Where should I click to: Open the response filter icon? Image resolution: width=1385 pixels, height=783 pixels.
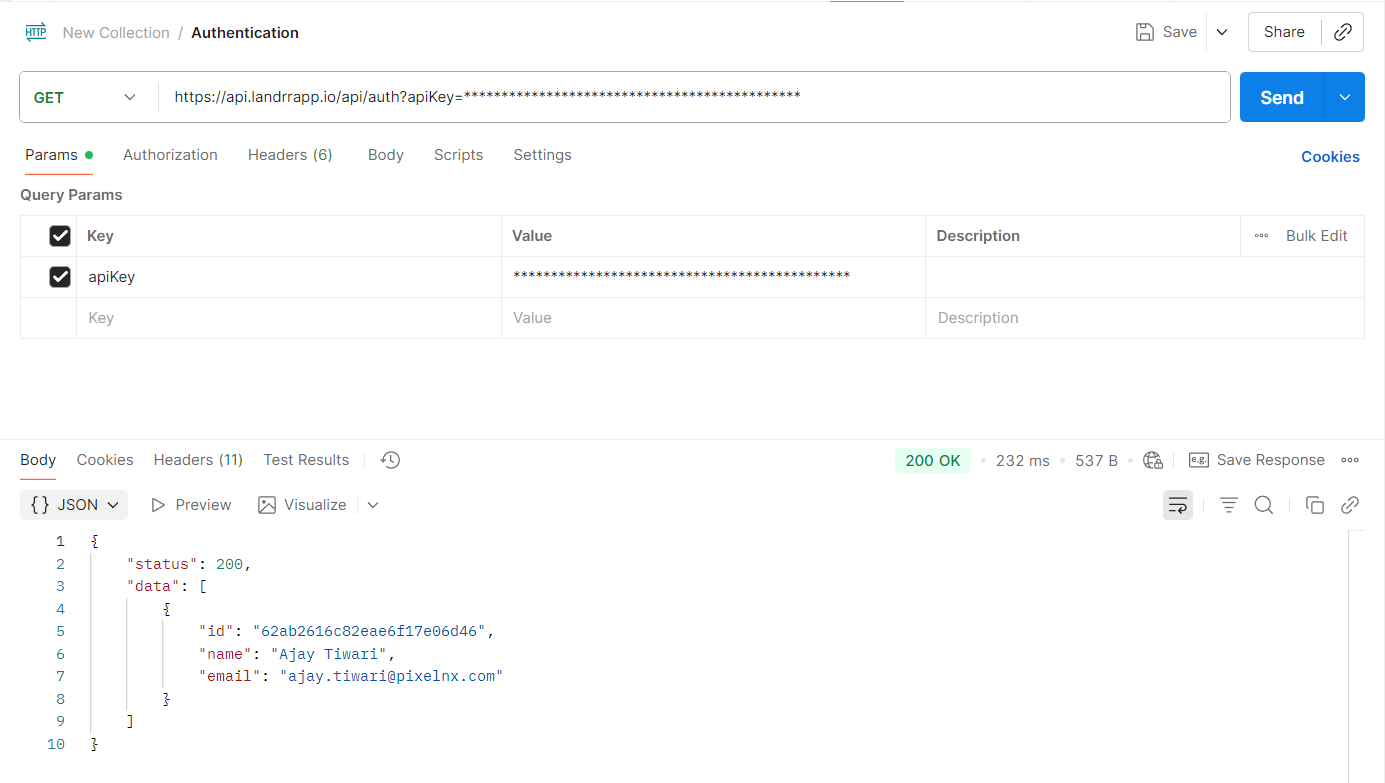[1229, 505]
